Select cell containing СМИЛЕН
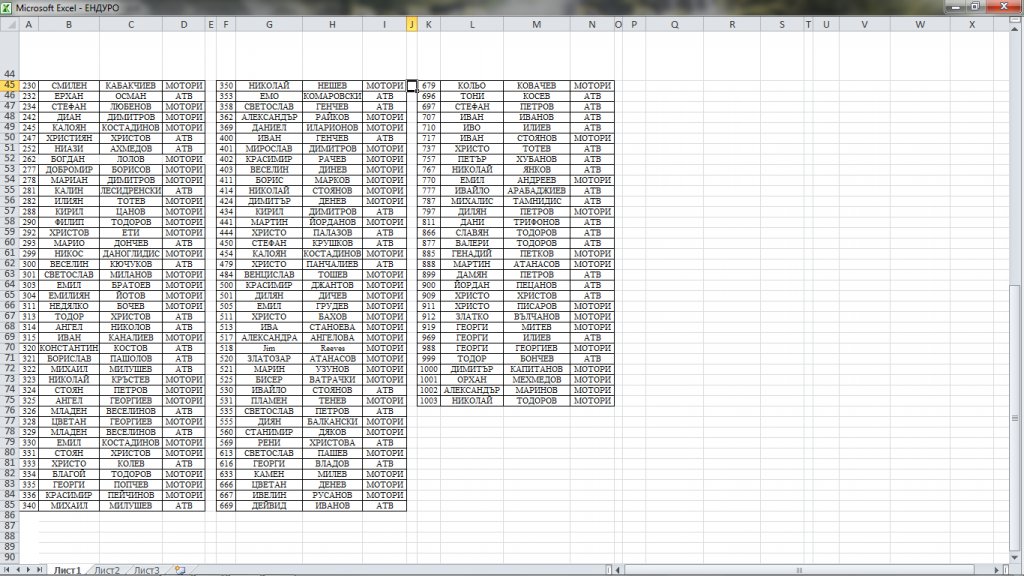The width and height of the screenshot is (1024, 576). click(69, 85)
